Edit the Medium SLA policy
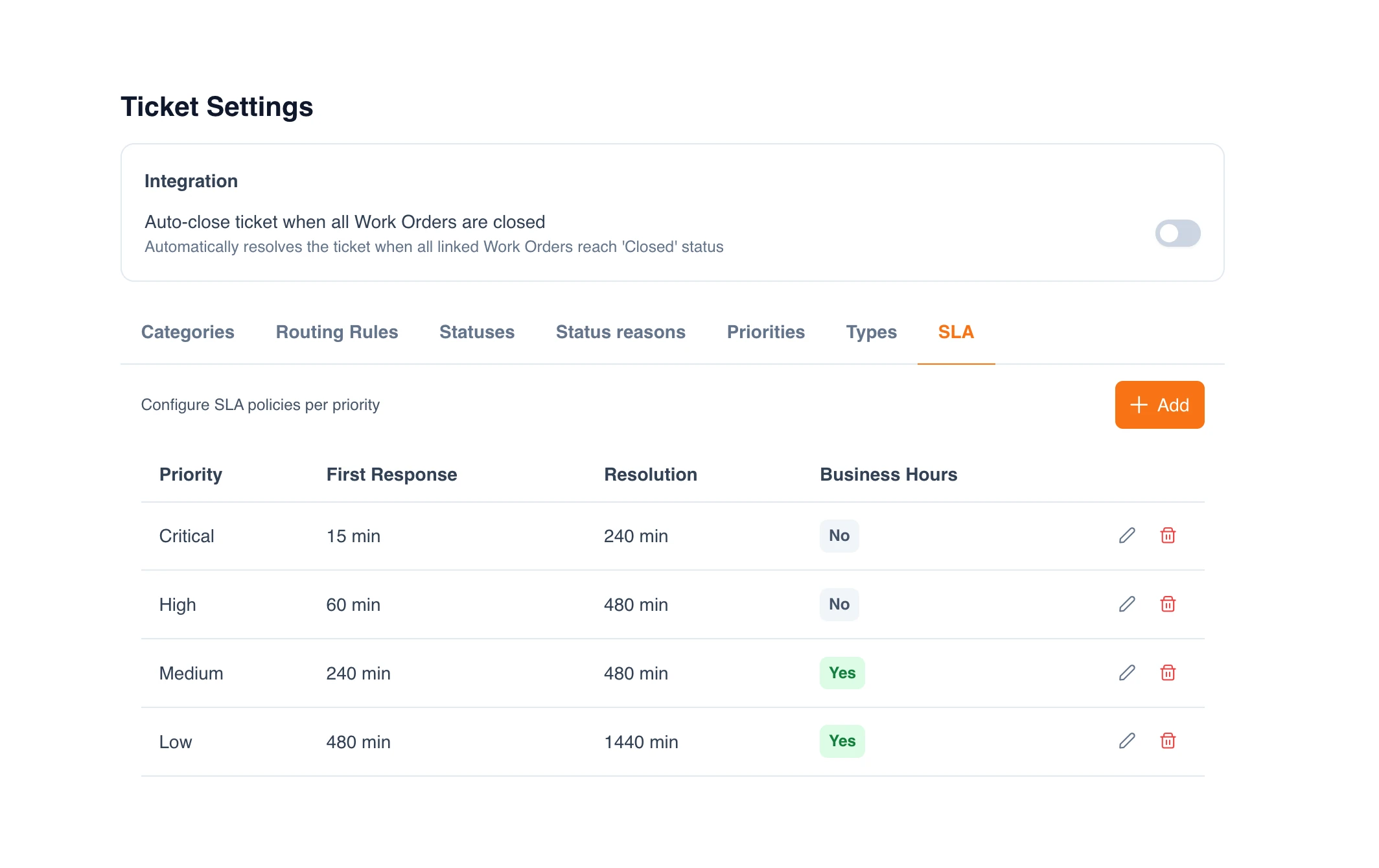 tap(1127, 673)
